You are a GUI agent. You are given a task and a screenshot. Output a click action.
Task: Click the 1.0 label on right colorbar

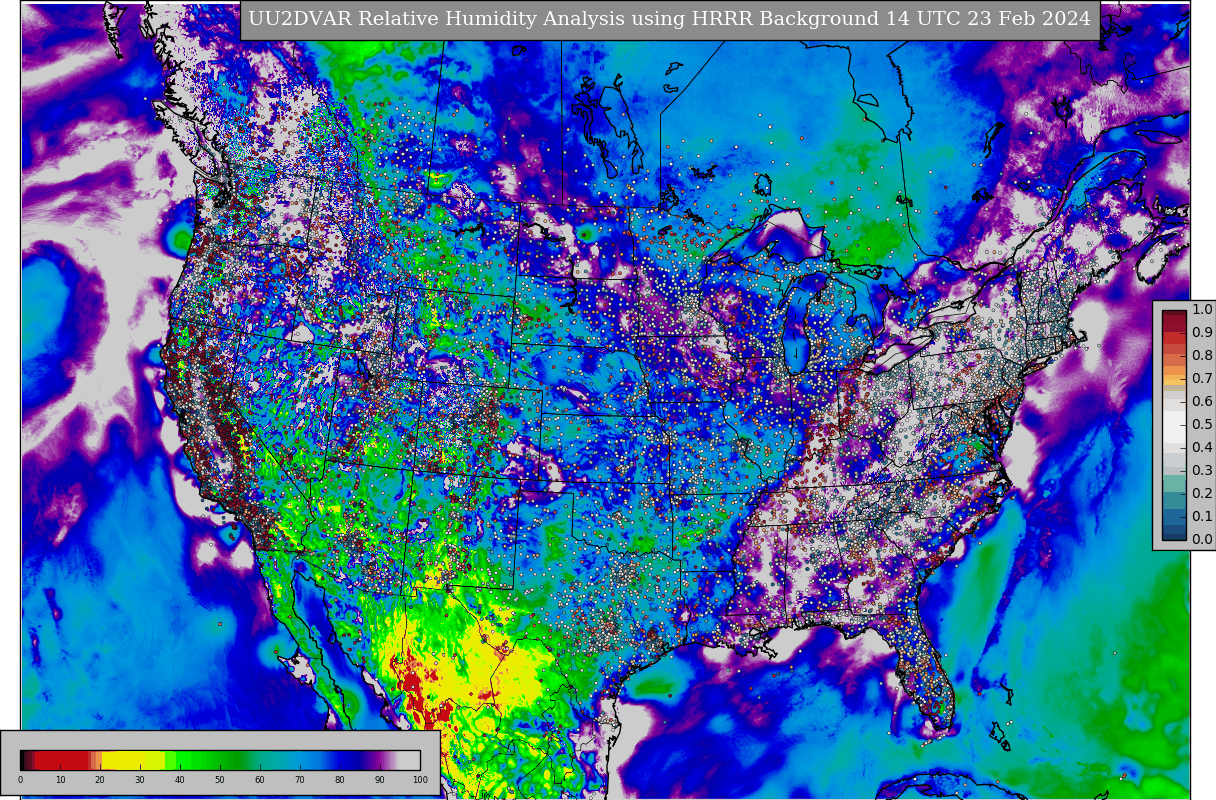pyautogui.click(x=1202, y=309)
